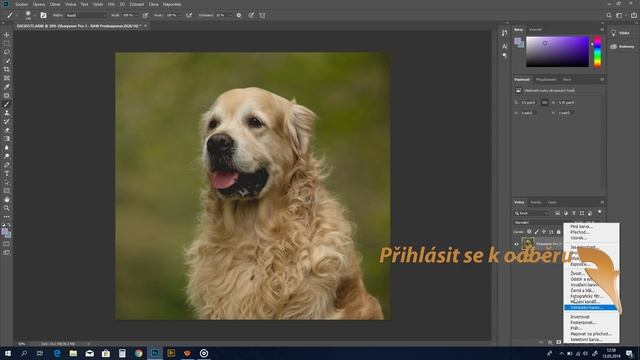Select the Rectangular Marquee tool
640x360 pixels.
(x=7, y=44)
